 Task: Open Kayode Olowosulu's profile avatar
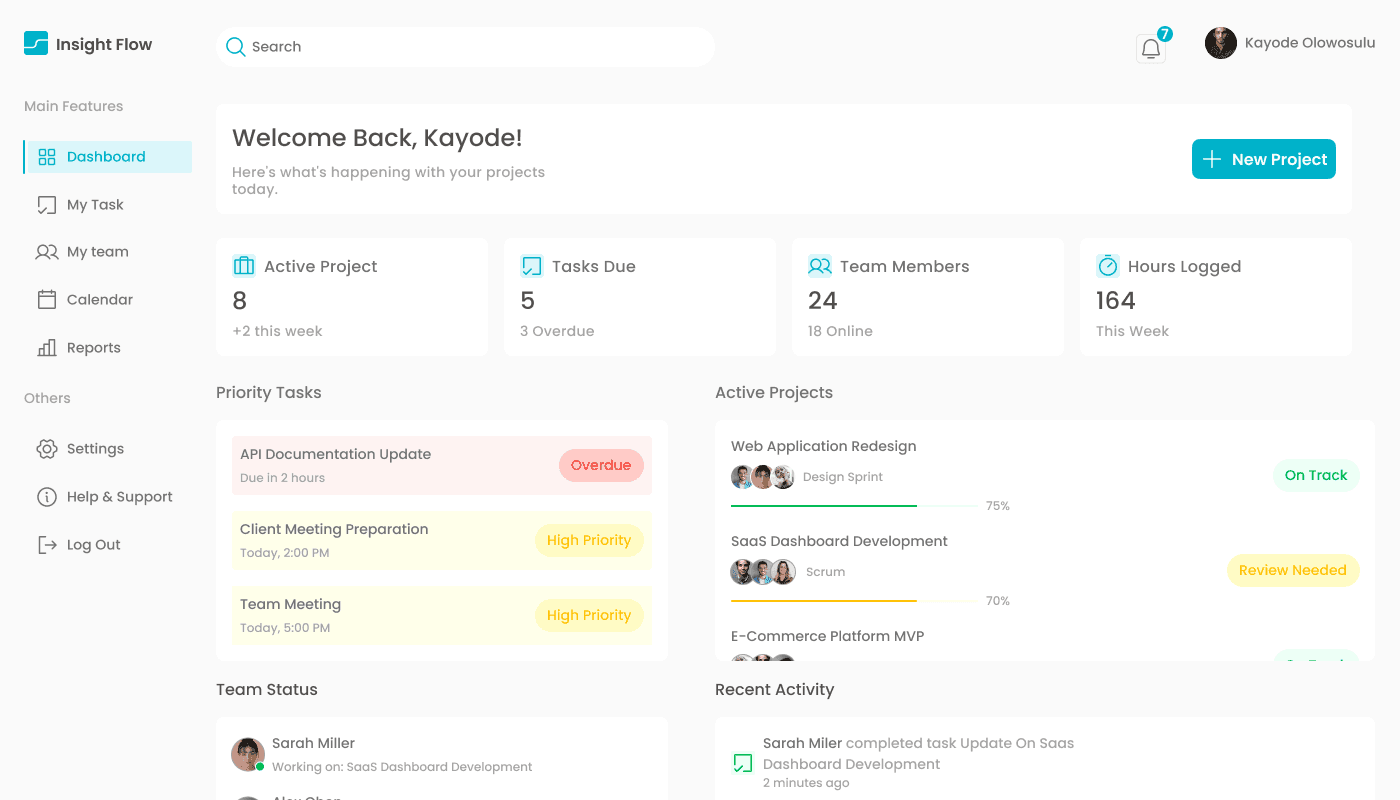1220,43
